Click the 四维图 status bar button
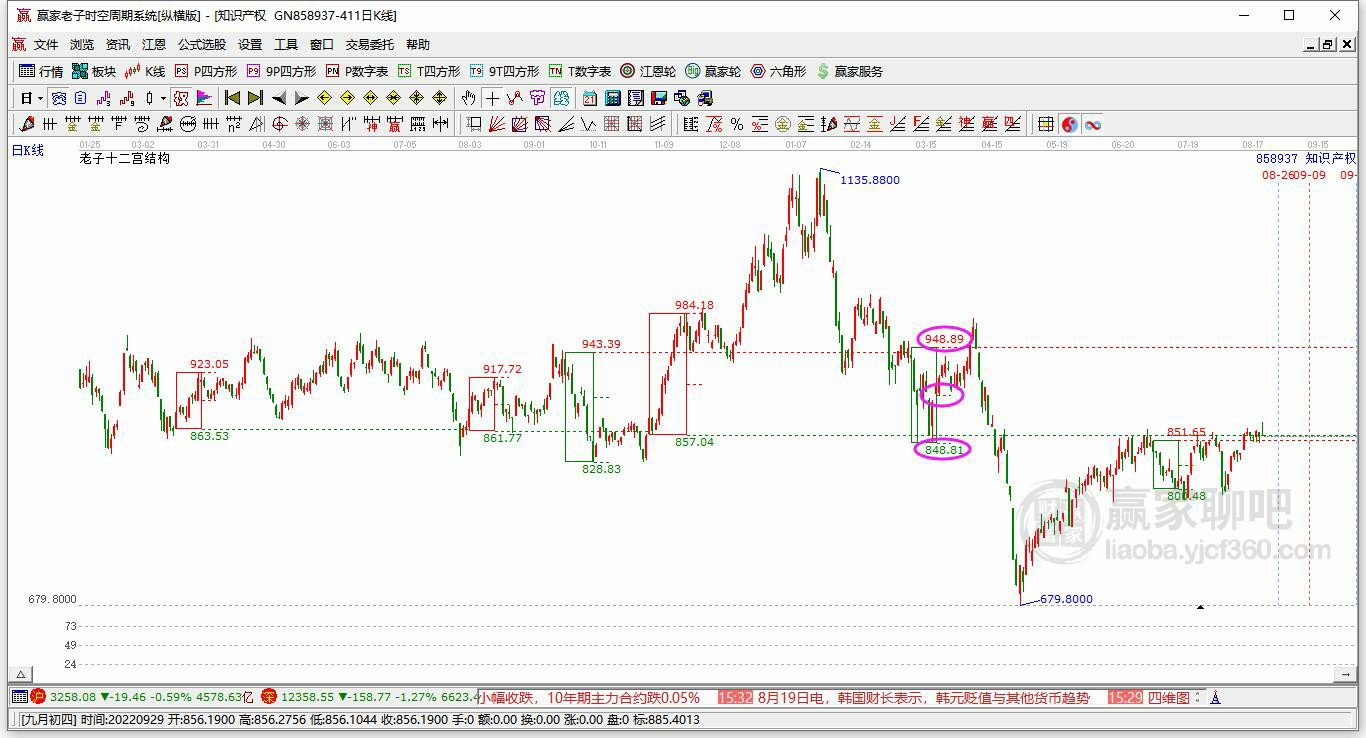The height and width of the screenshot is (738, 1366). point(1169,697)
